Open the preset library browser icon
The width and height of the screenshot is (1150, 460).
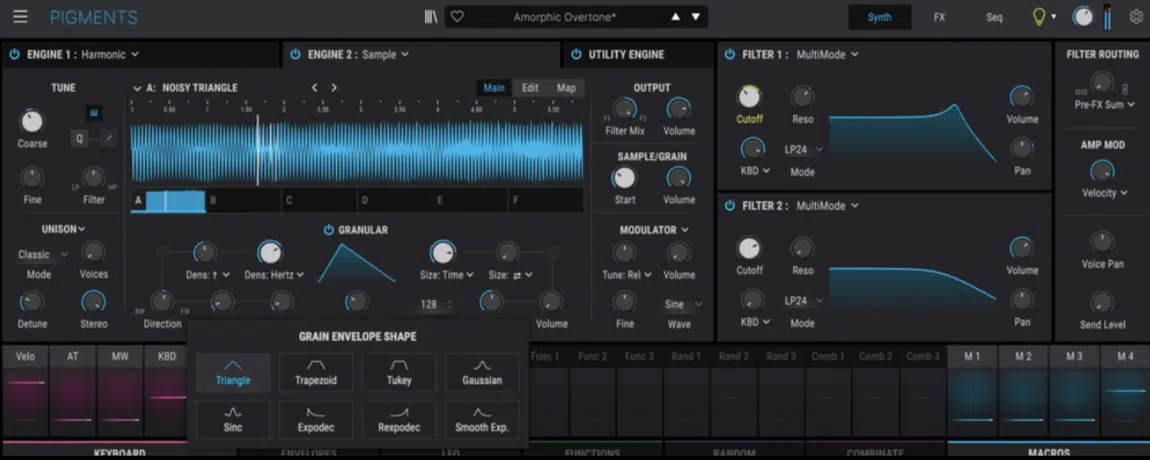(x=431, y=17)
